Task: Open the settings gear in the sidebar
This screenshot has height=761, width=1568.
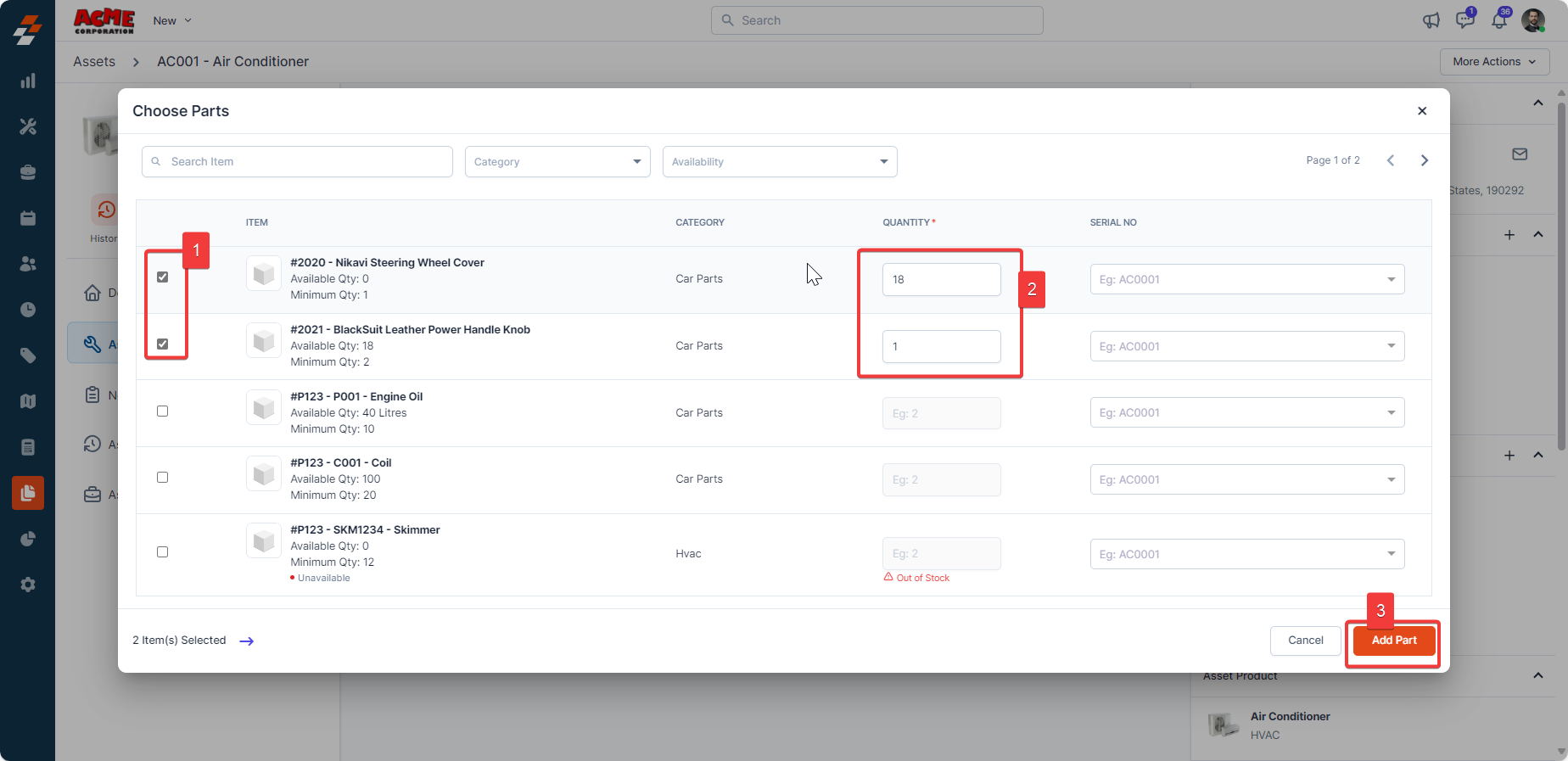Action: [28, 585]
